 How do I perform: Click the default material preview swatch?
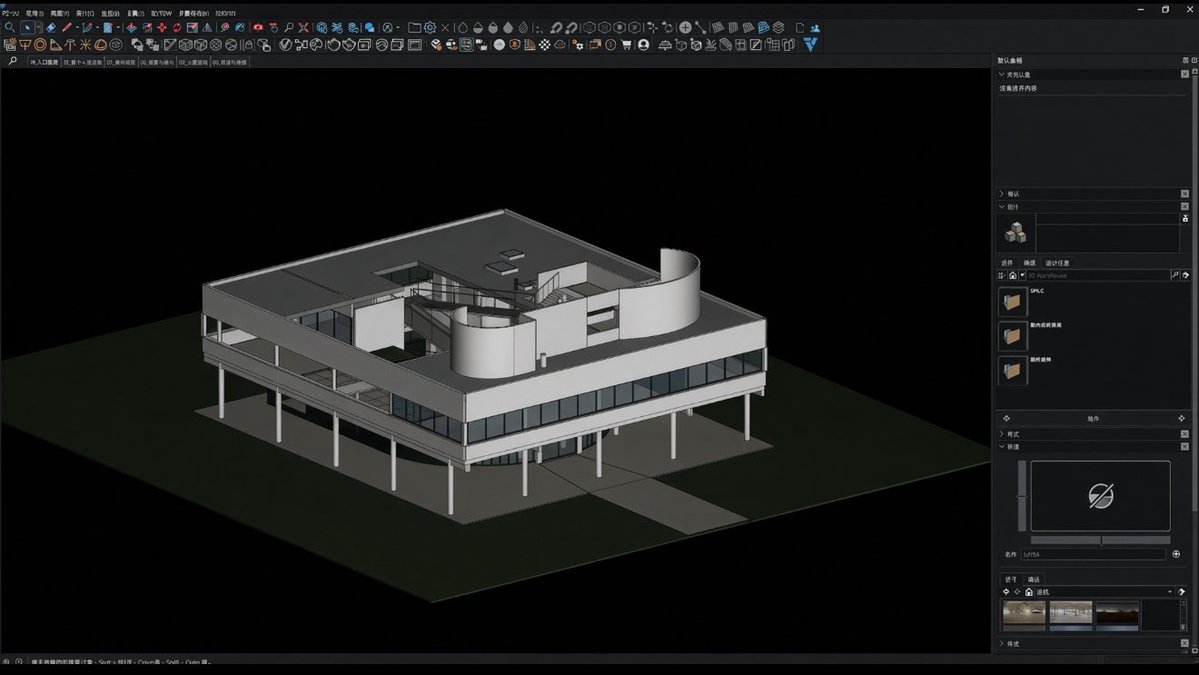click(x=1100, y=495)
